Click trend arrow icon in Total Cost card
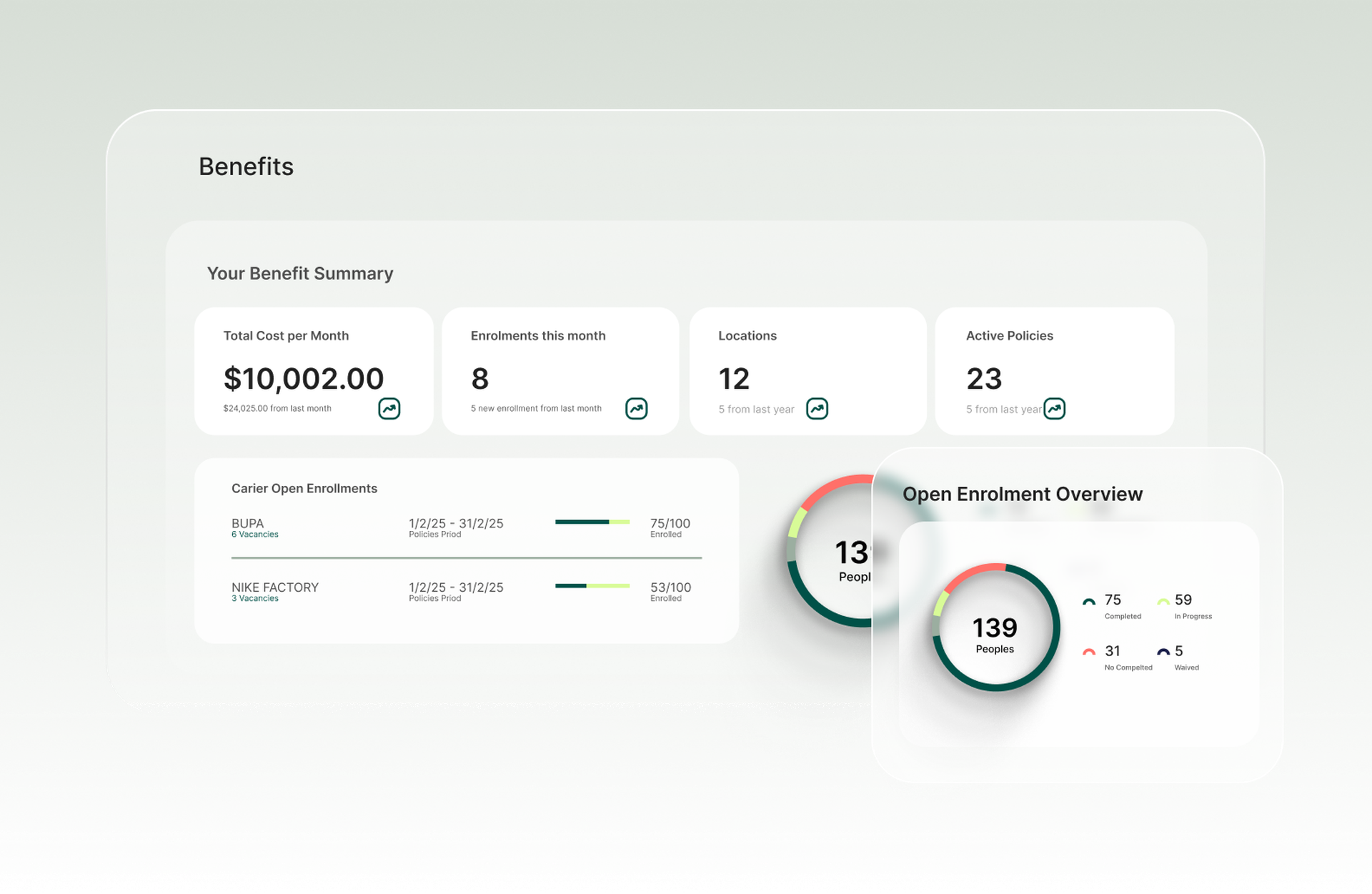The image size is (1372, 894). pyautogui.click(x=389, y=409)
